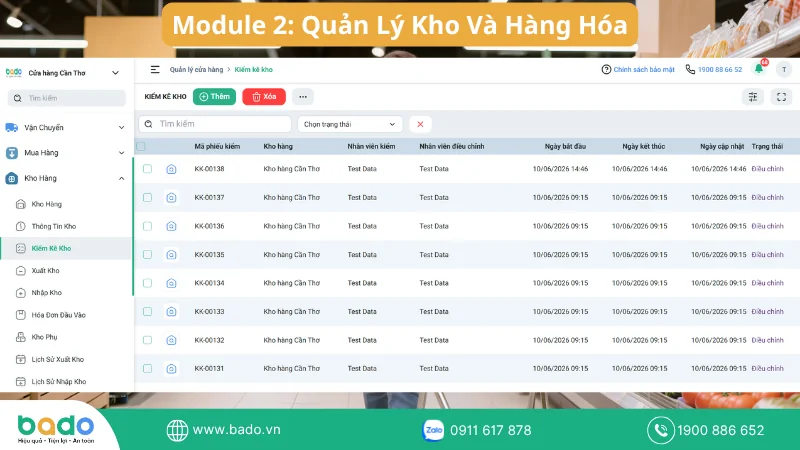Click the Mua Hàng sidebar icon
The height and width of the screenshot is (450, 800).
12,153
